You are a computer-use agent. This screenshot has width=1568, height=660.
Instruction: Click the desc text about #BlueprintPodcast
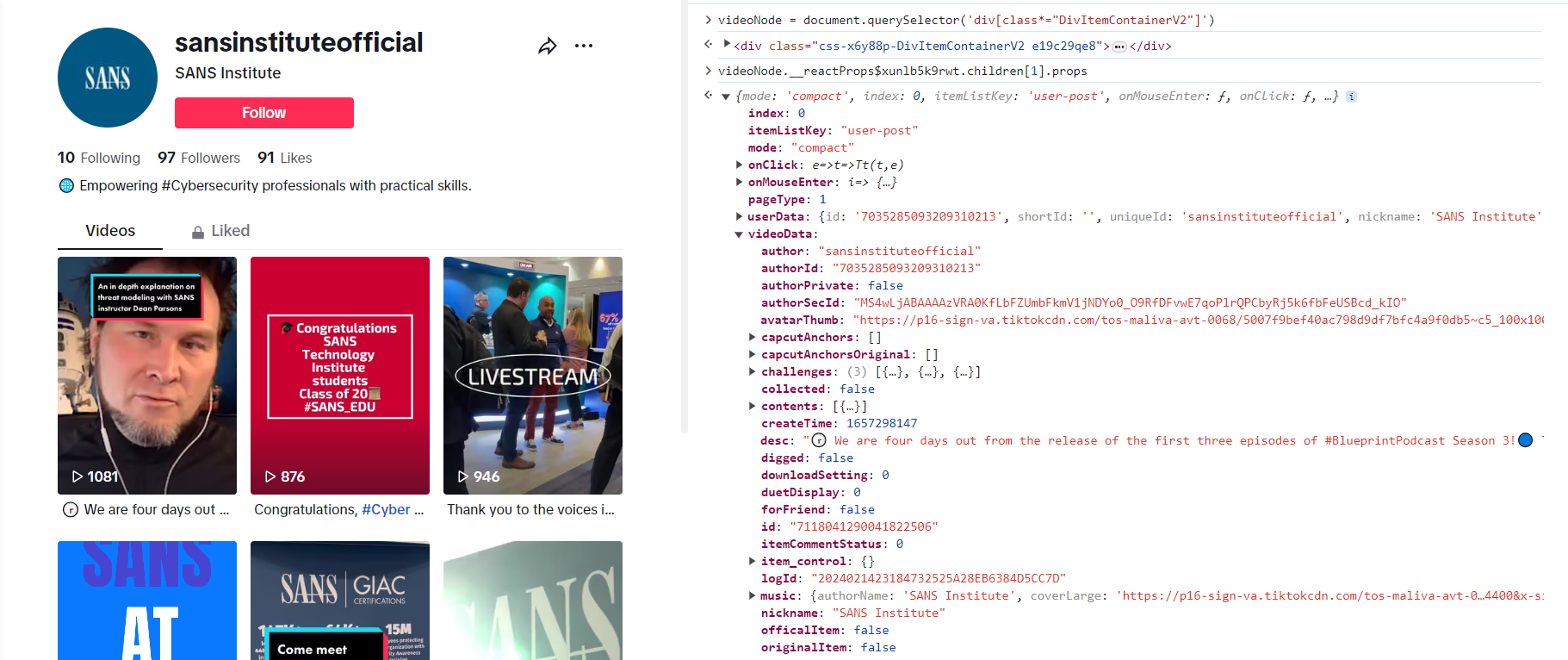[1174, 440]
